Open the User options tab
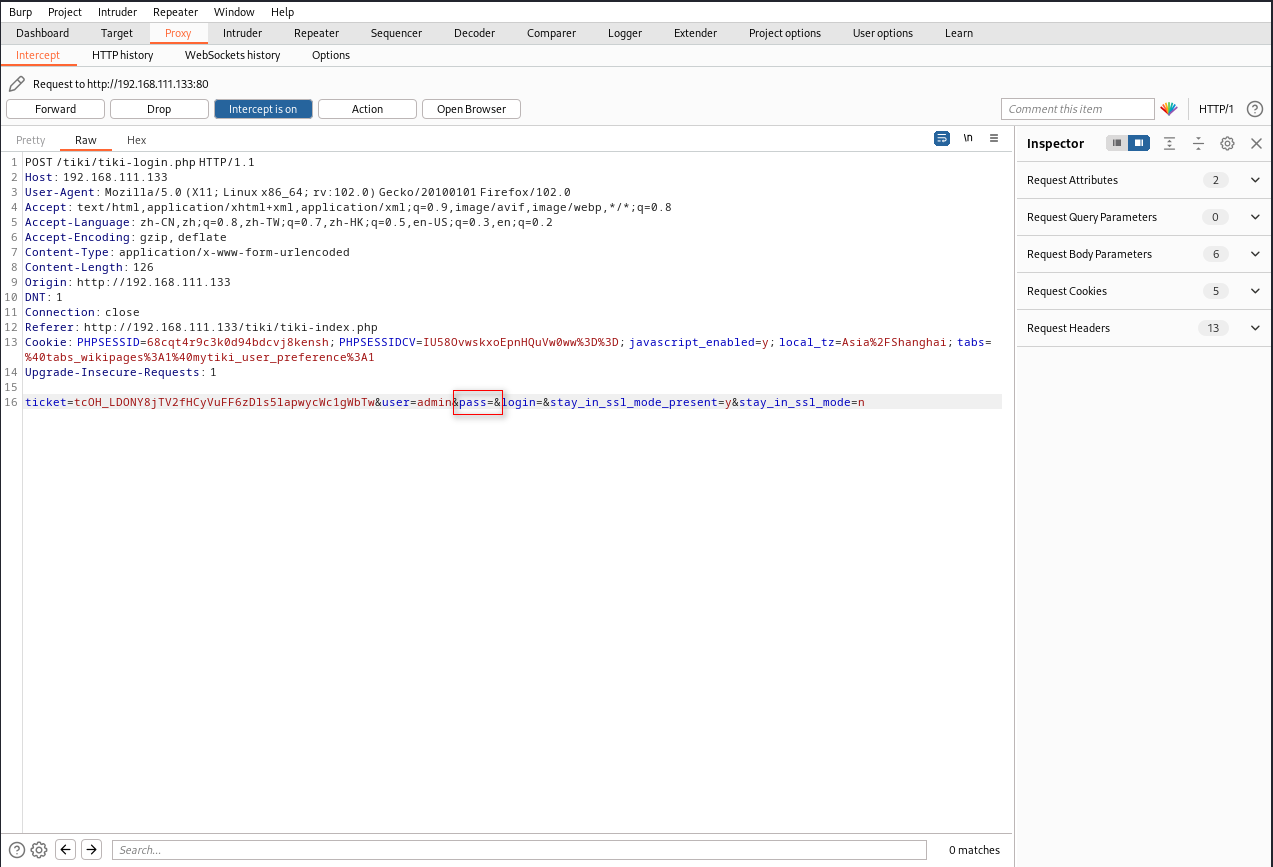 point(883,33)
